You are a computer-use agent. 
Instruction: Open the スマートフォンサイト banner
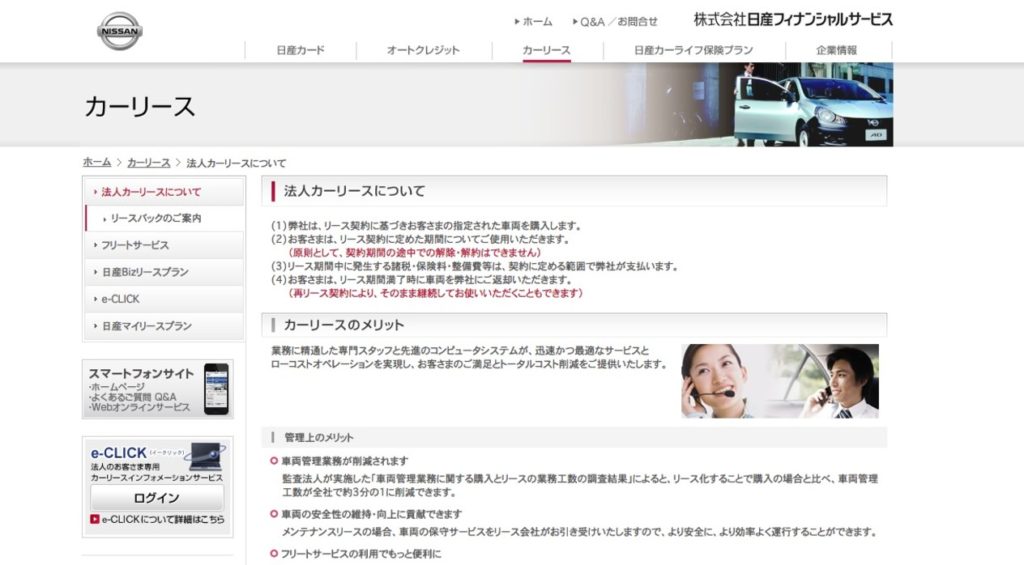[x=157, y=389]
